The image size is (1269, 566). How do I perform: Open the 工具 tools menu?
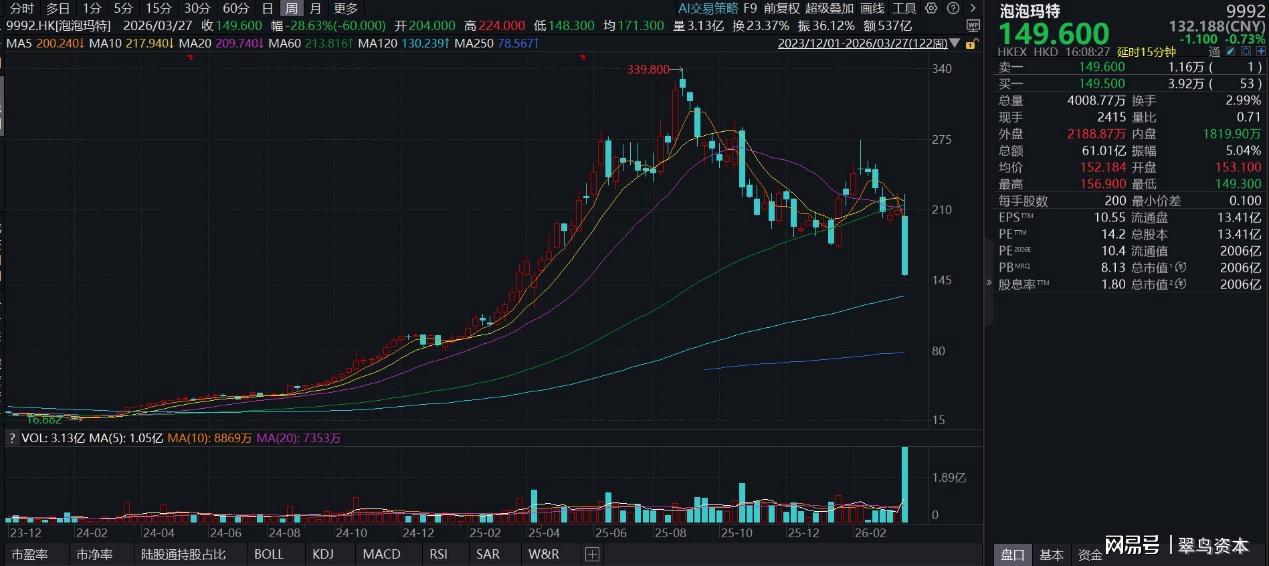point(904,8)
